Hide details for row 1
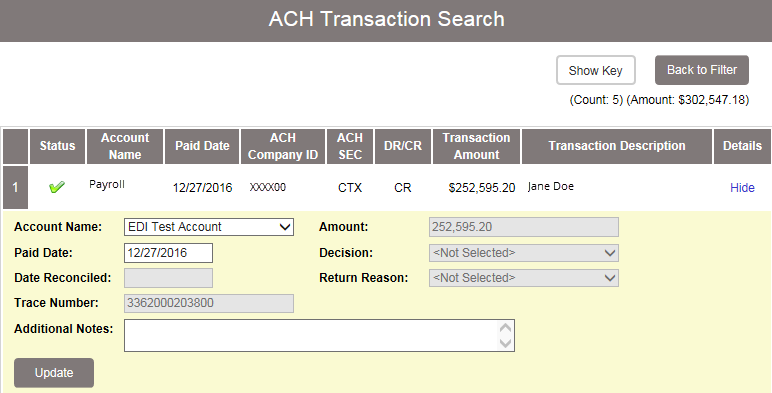The width and height of the screenshot is (772, 393). 742,188
